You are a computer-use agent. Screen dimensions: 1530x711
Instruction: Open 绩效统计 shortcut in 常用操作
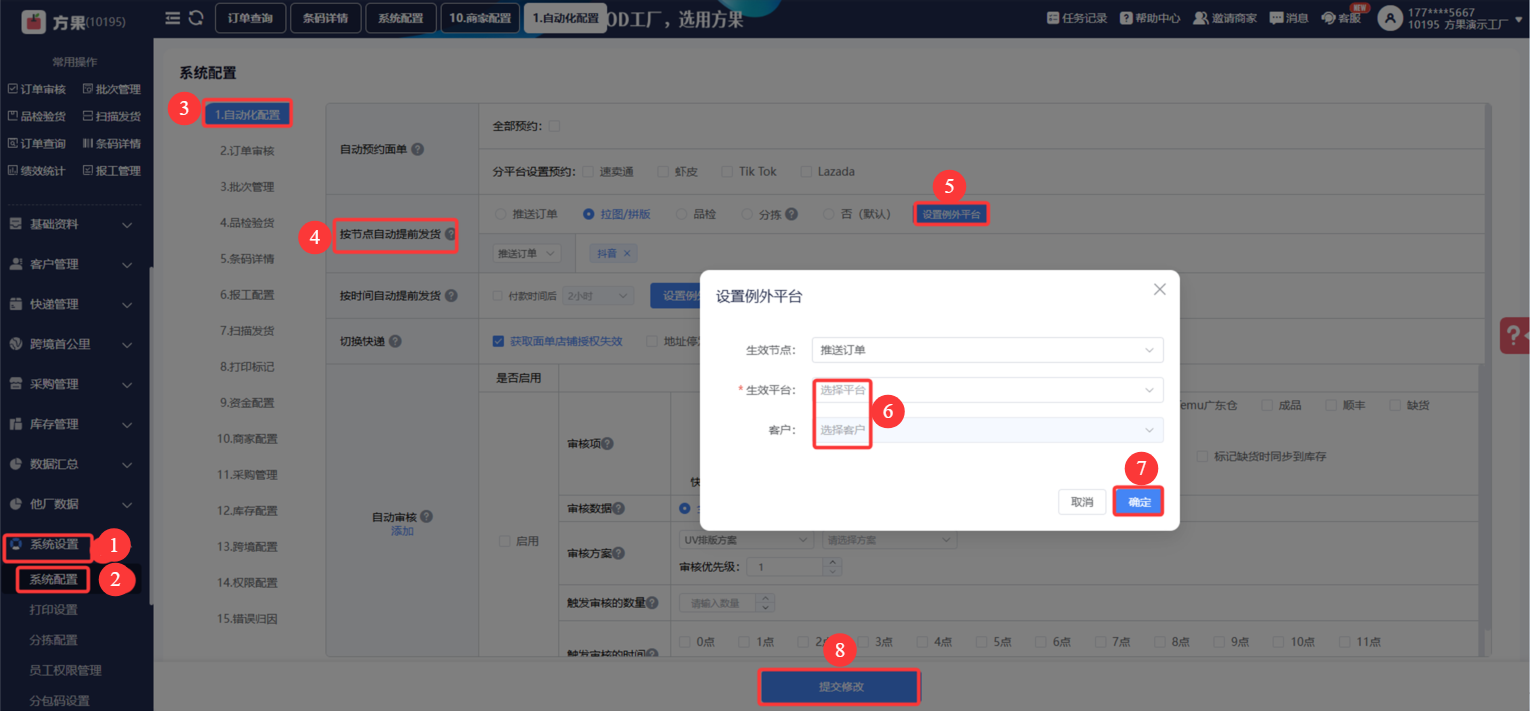click(36, 171)
